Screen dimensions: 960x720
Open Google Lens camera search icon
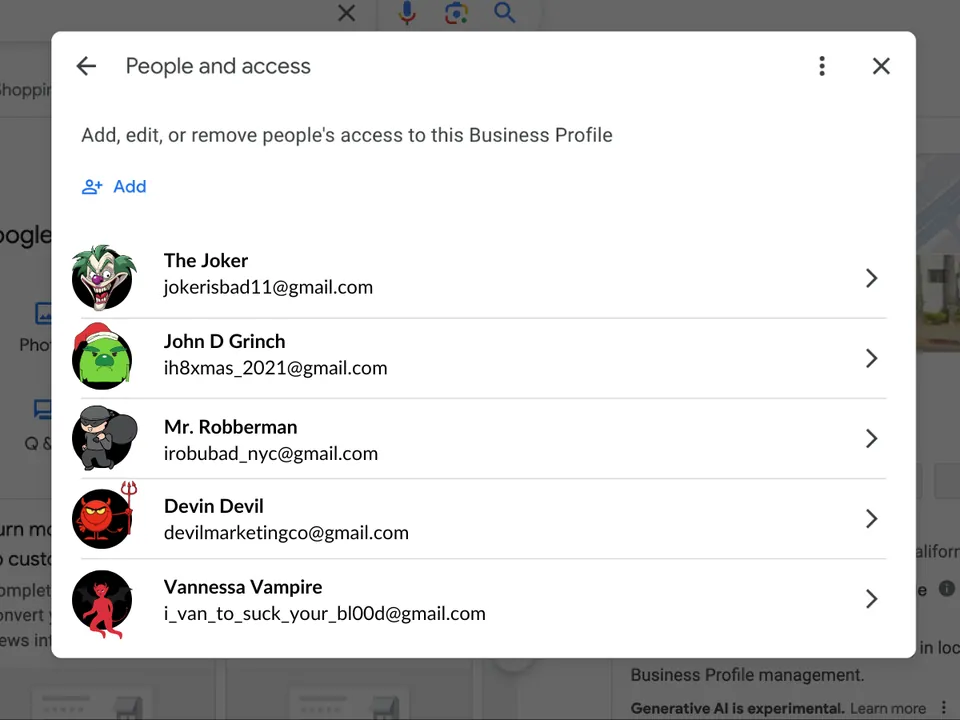(456, 12)
